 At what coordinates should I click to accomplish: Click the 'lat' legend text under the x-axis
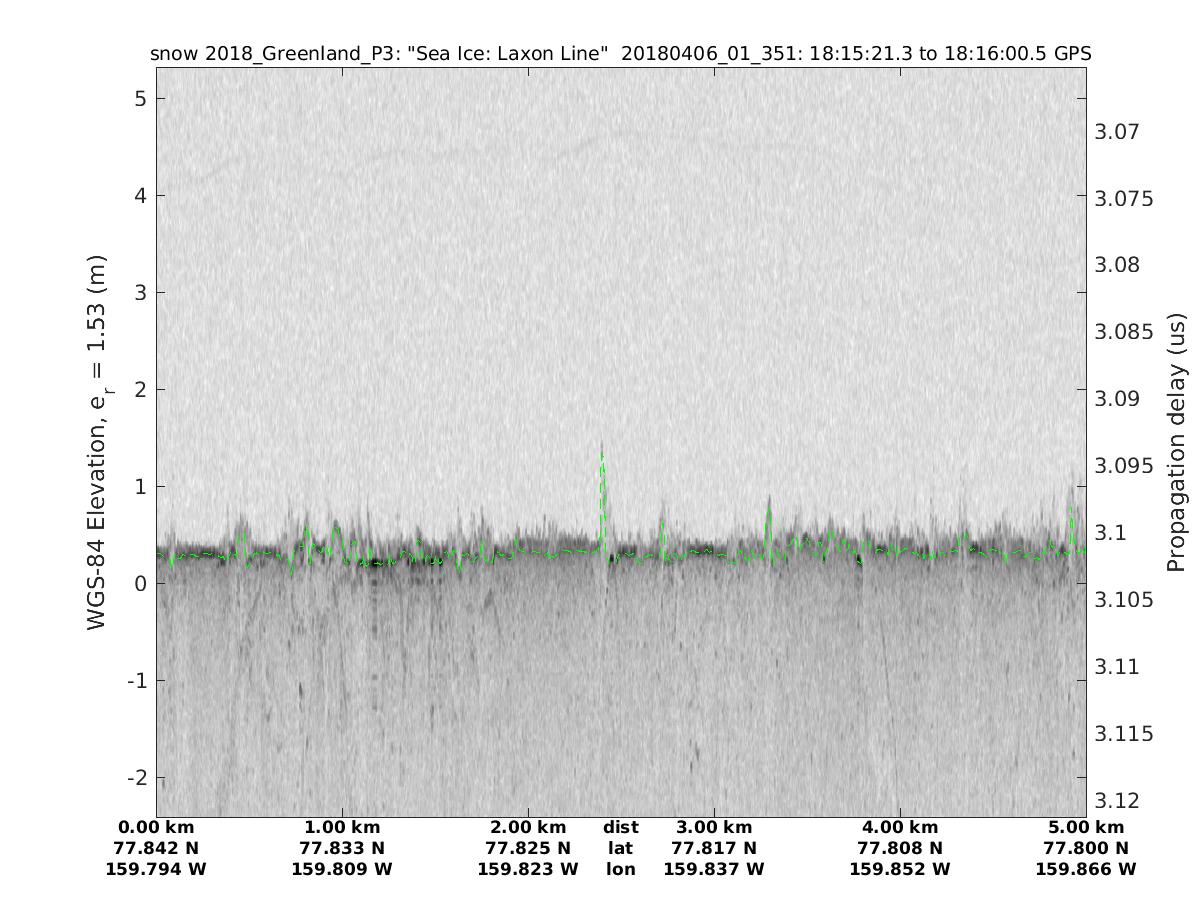[620, 849]
